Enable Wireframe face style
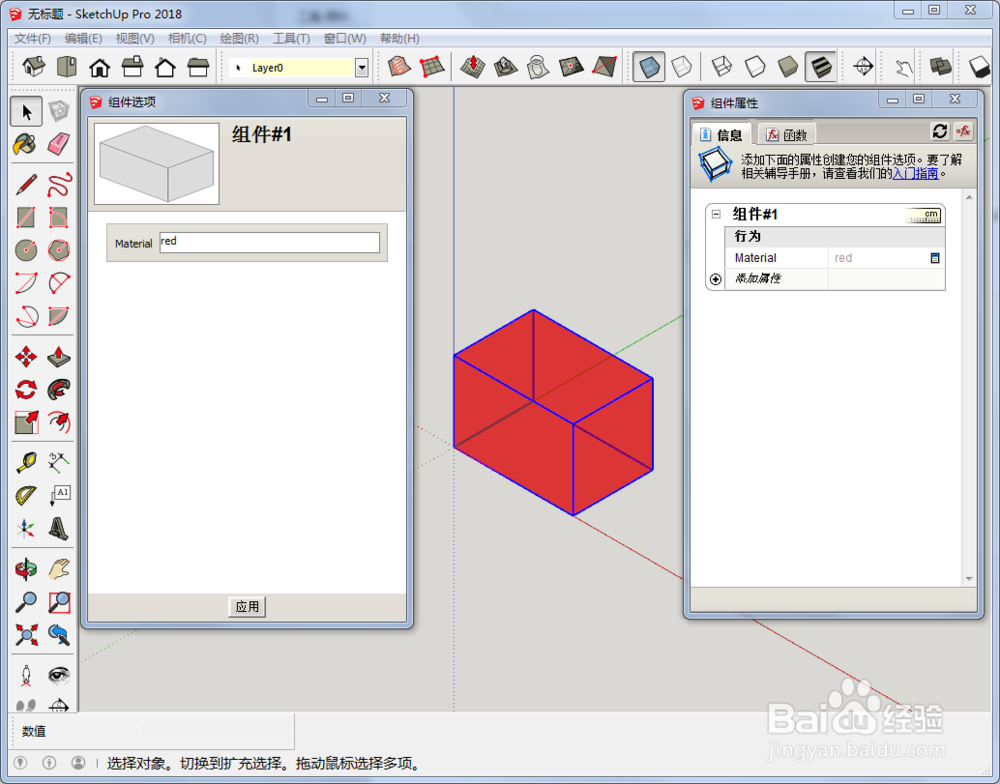The height and width of the screenshot is (784, 1000). click(x=721, y=66)
